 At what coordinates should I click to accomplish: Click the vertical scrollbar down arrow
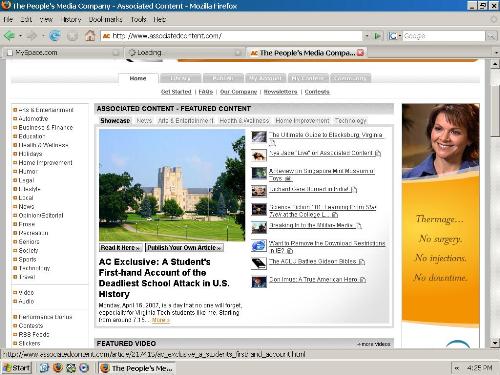tap(495, 343)
